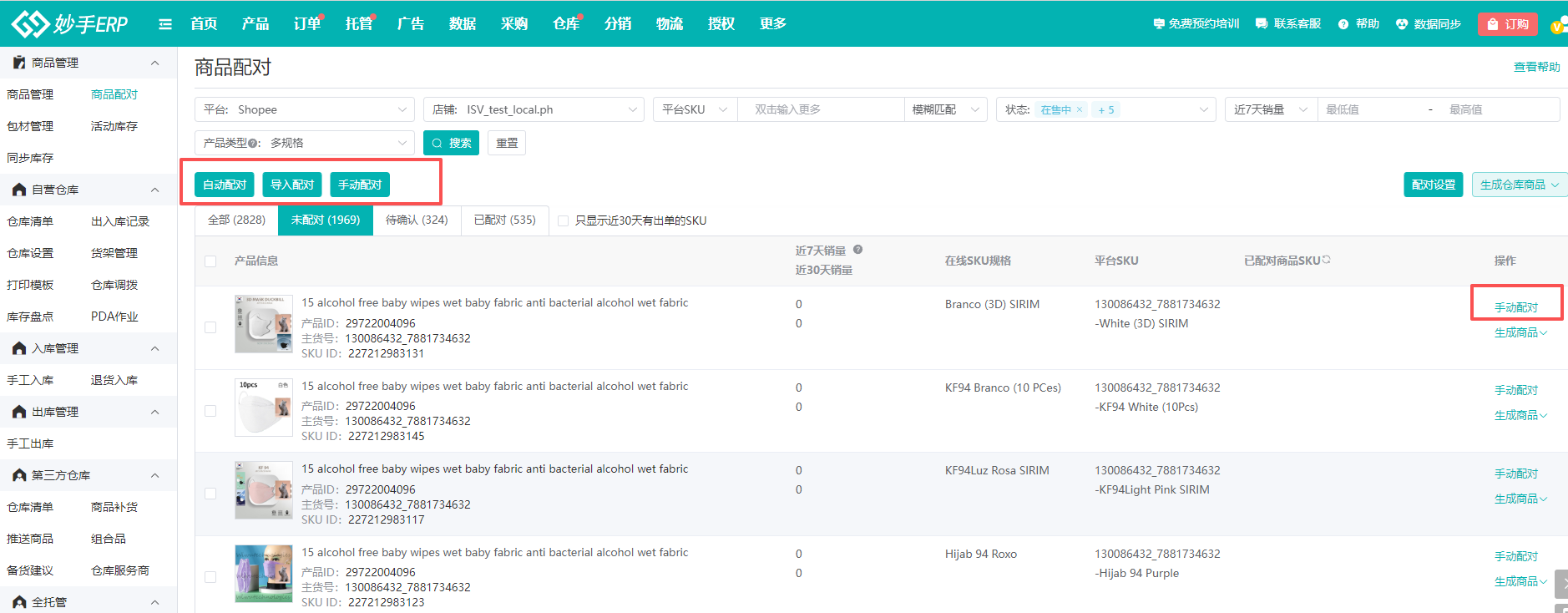Viewport: 1568px width, 613px height.
Task: Click the hamburger menu collapse icon
Action: coord(165,24)
